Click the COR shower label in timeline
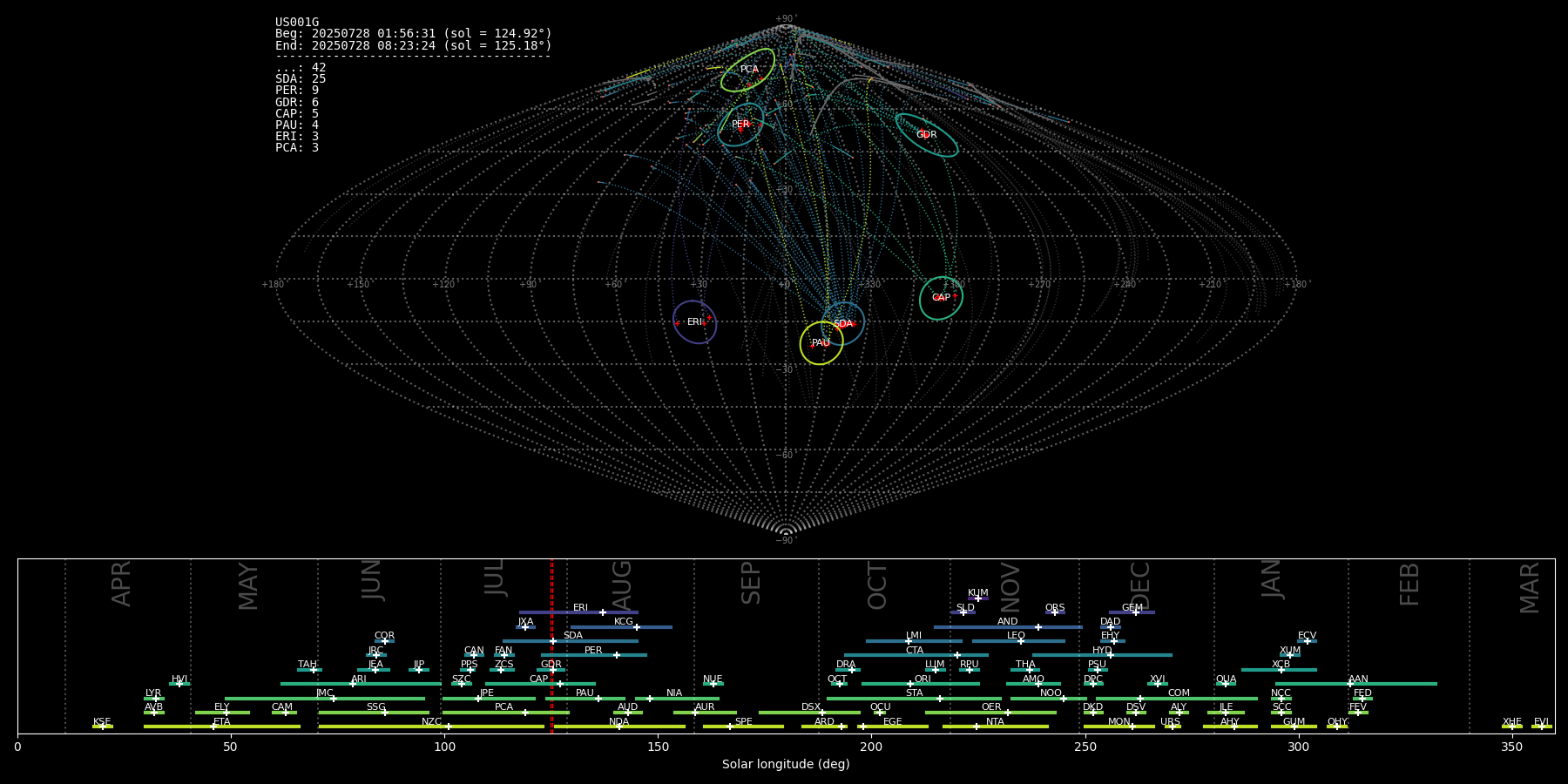Image resolution: width=1568 pixels, height=784 pixels. pos(384,636)
